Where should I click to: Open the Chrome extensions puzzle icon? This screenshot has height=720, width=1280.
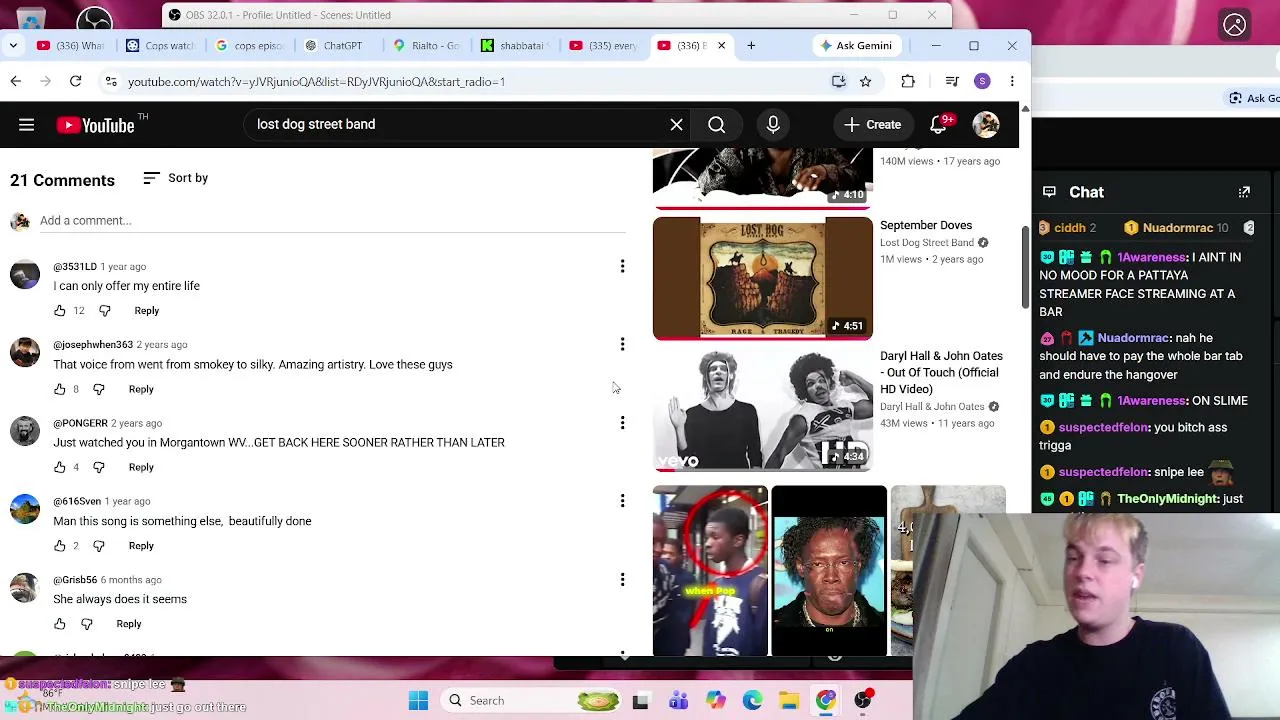(908, 82)
